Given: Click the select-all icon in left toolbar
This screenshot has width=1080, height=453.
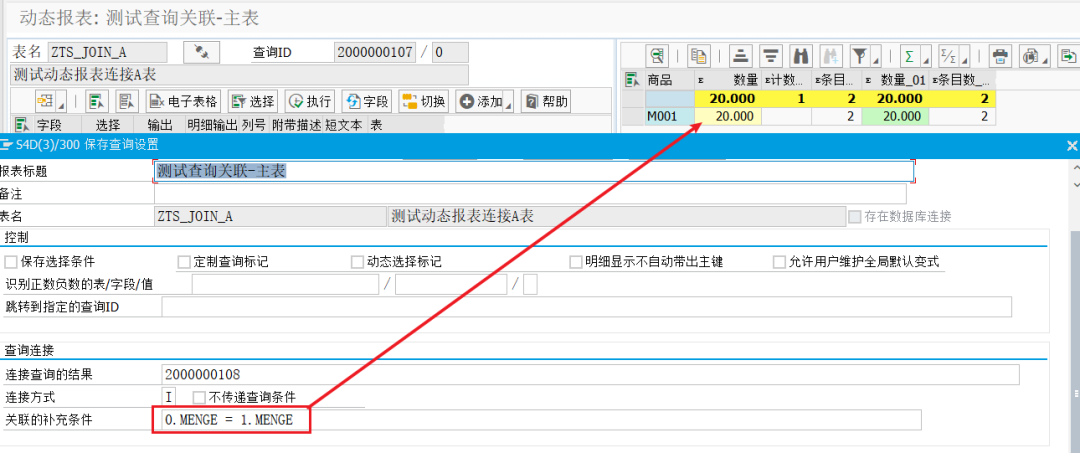Looking at the screenshot, I should point(97,102).
